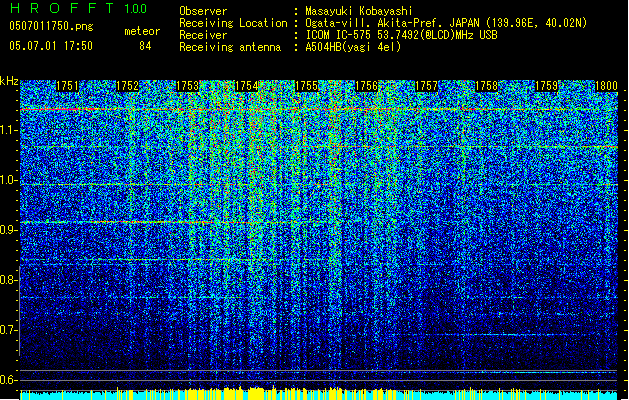The width and height of the screenshot is (629, 400).
Task: Click the Ogata-vill. Akita-Pref. JAPAN text
Action: tap(446, 23)
